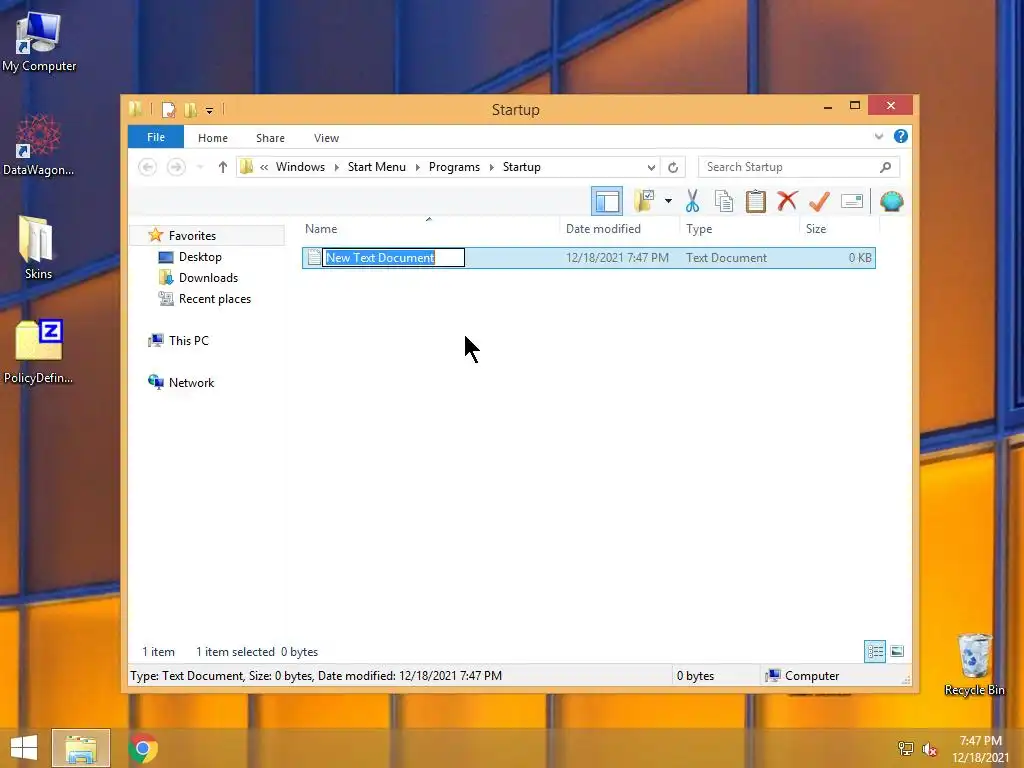Delete file with red X icon

click(787, 201)
